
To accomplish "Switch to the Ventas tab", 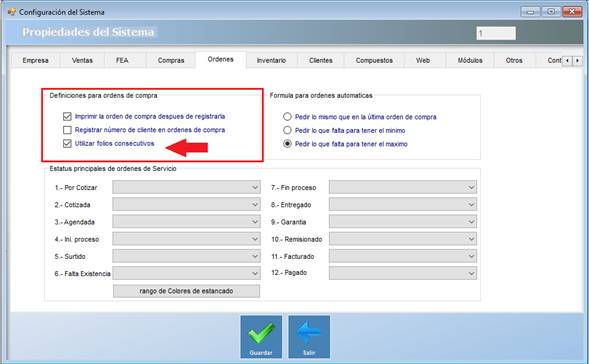I will [x=82, y=60].
